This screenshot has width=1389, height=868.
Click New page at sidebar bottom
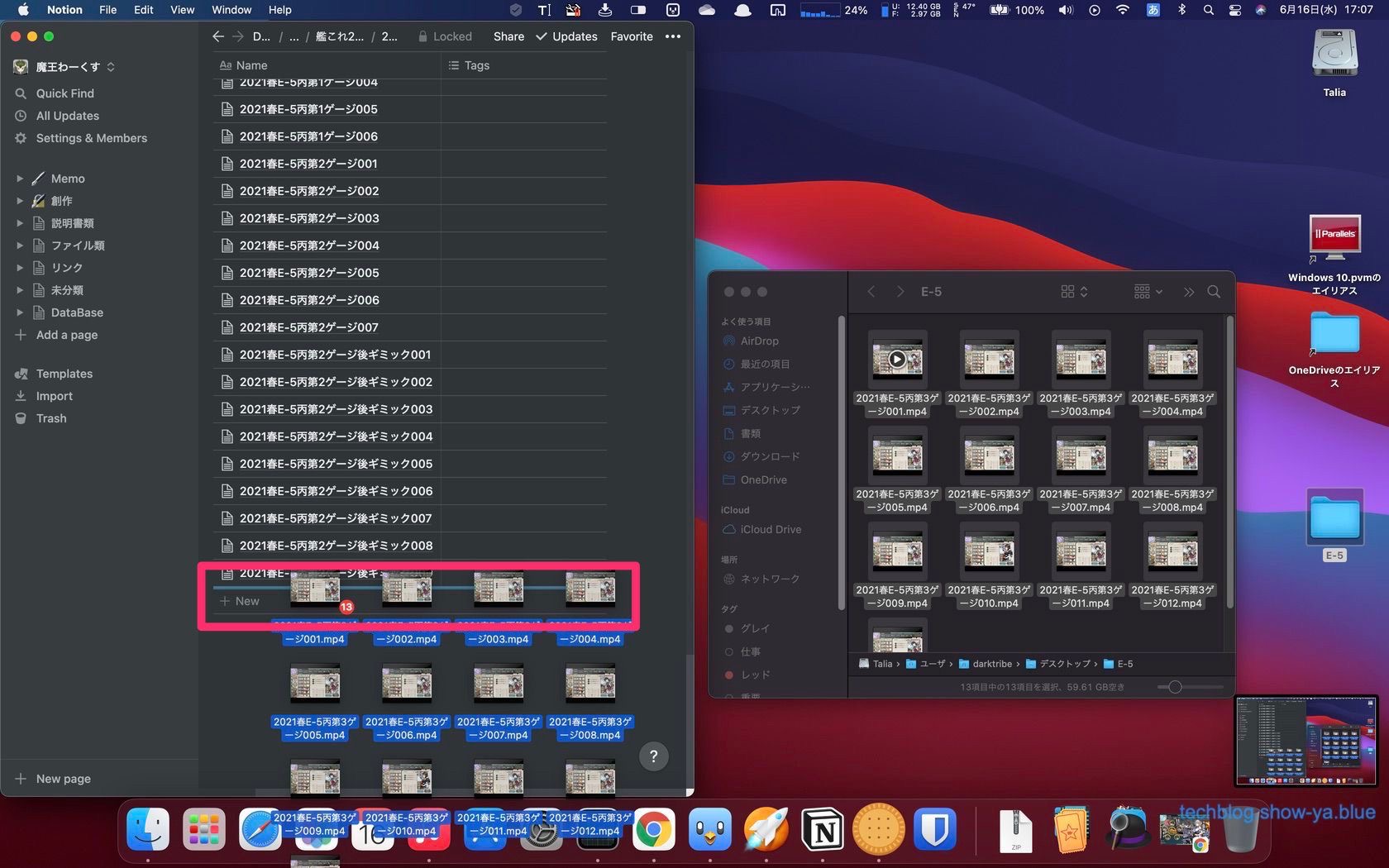point(63,779)
